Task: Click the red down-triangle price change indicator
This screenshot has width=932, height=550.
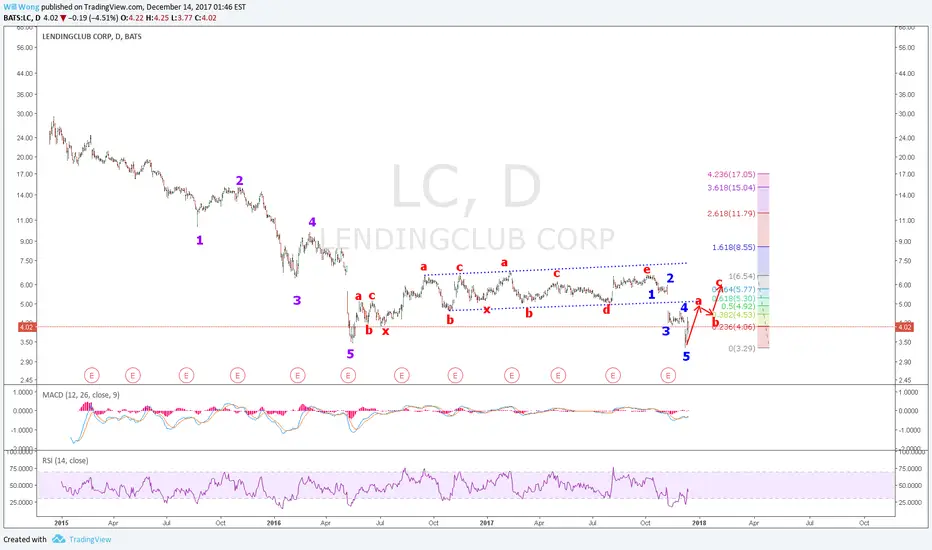Action: point(63,18)
